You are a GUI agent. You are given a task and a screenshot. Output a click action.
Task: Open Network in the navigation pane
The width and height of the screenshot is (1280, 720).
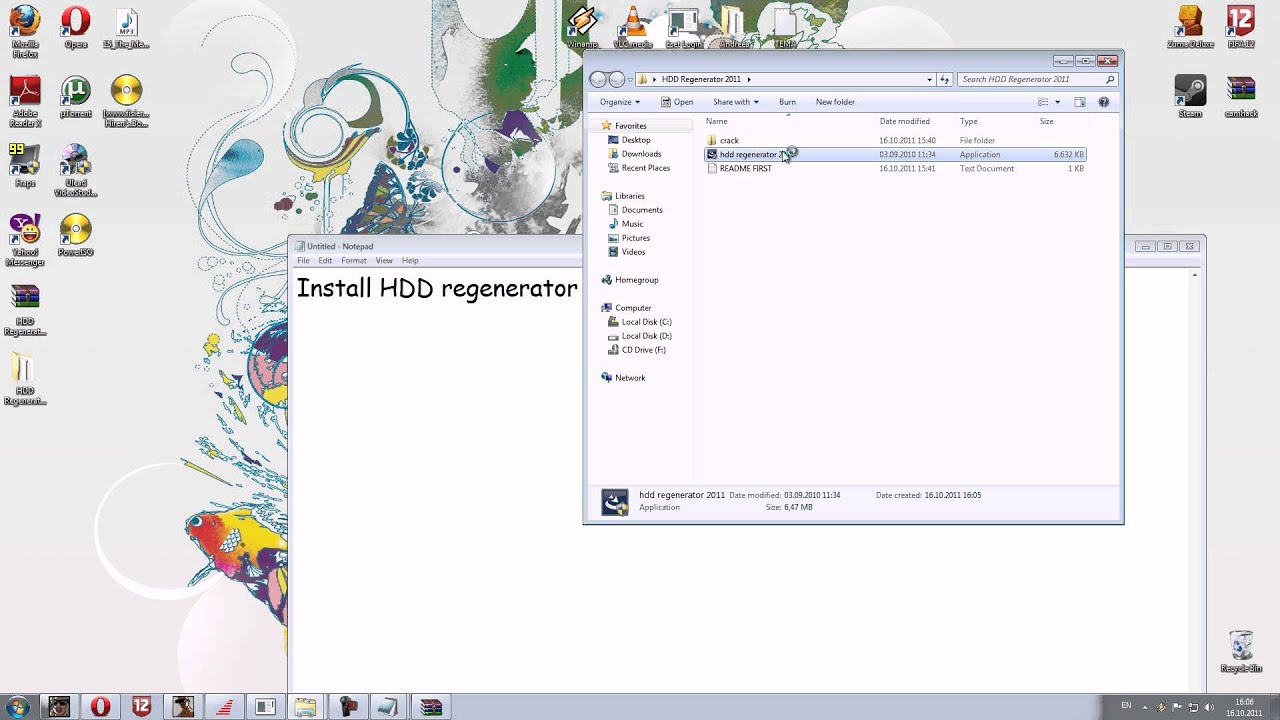point(630,378)
